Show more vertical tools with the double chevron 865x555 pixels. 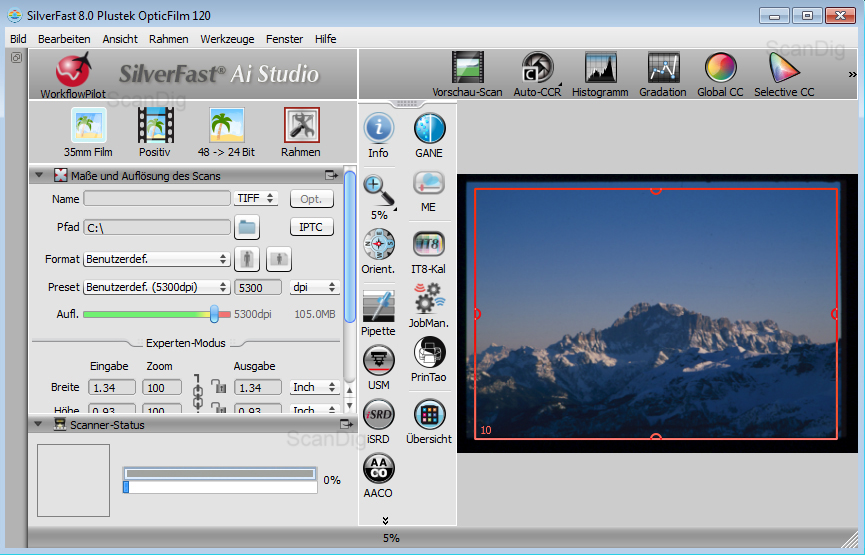click(385, 520)
